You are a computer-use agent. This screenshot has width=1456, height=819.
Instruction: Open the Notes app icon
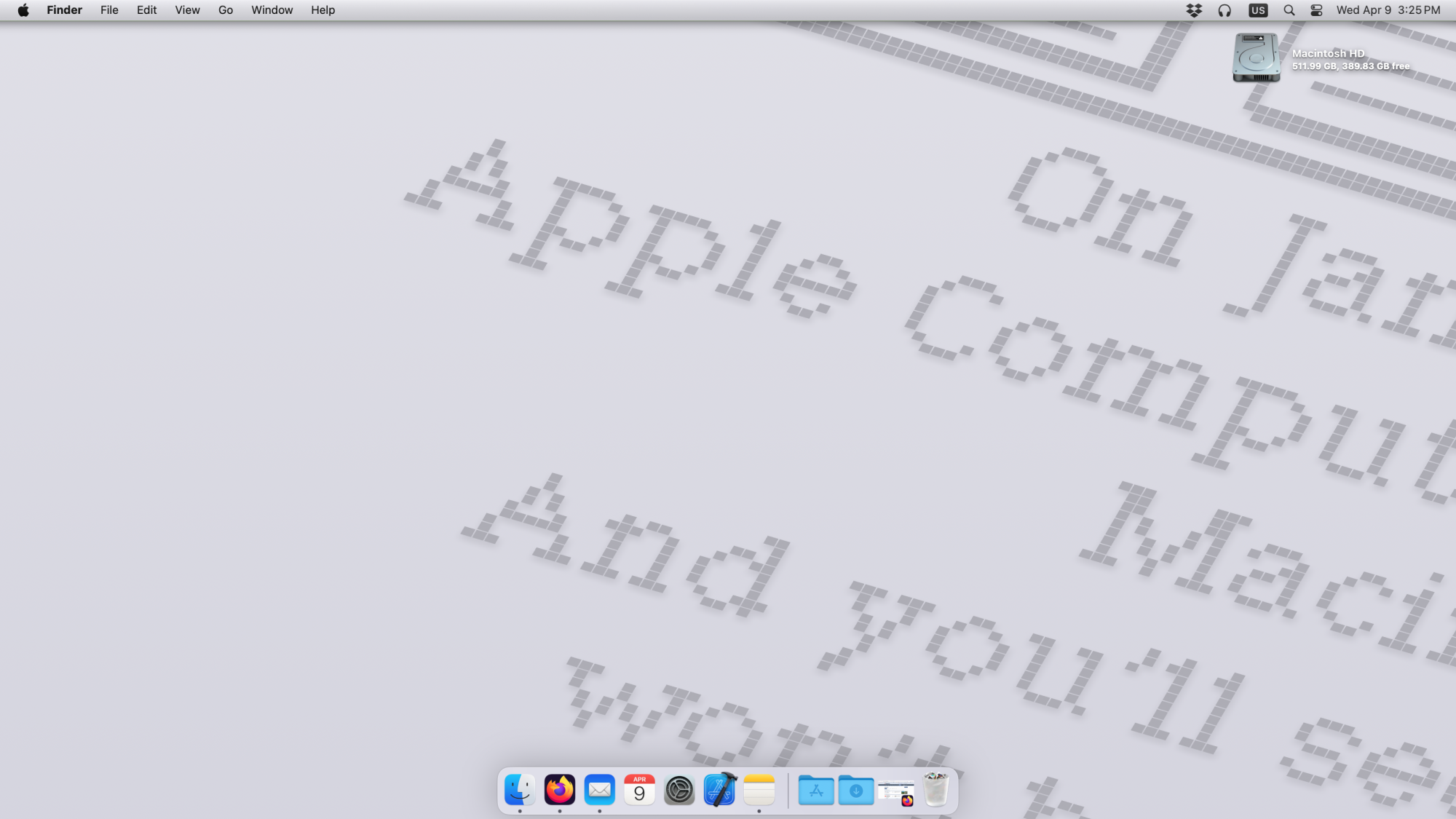pos(759,790)
